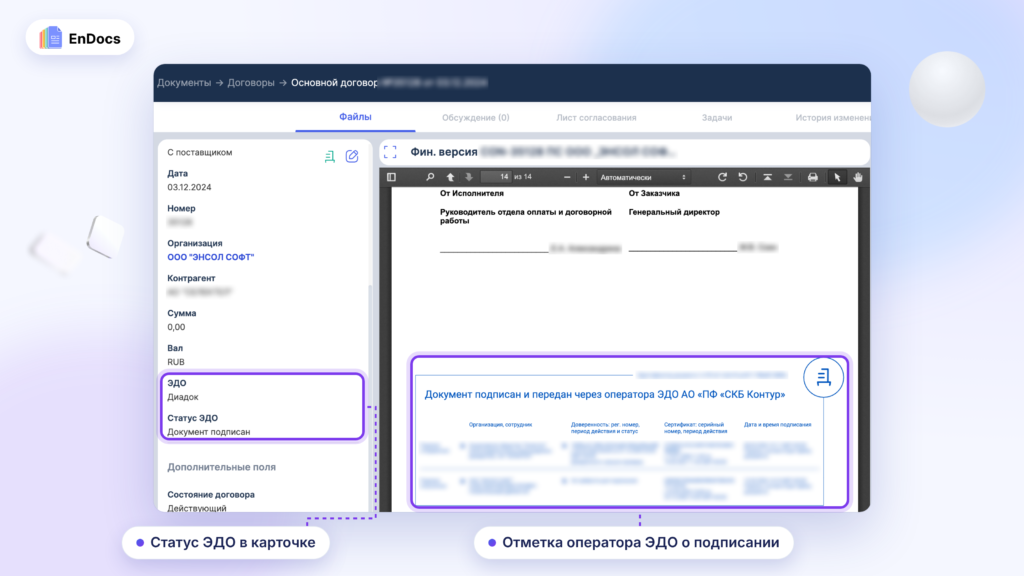Open the Лист согласования tab

596,118
